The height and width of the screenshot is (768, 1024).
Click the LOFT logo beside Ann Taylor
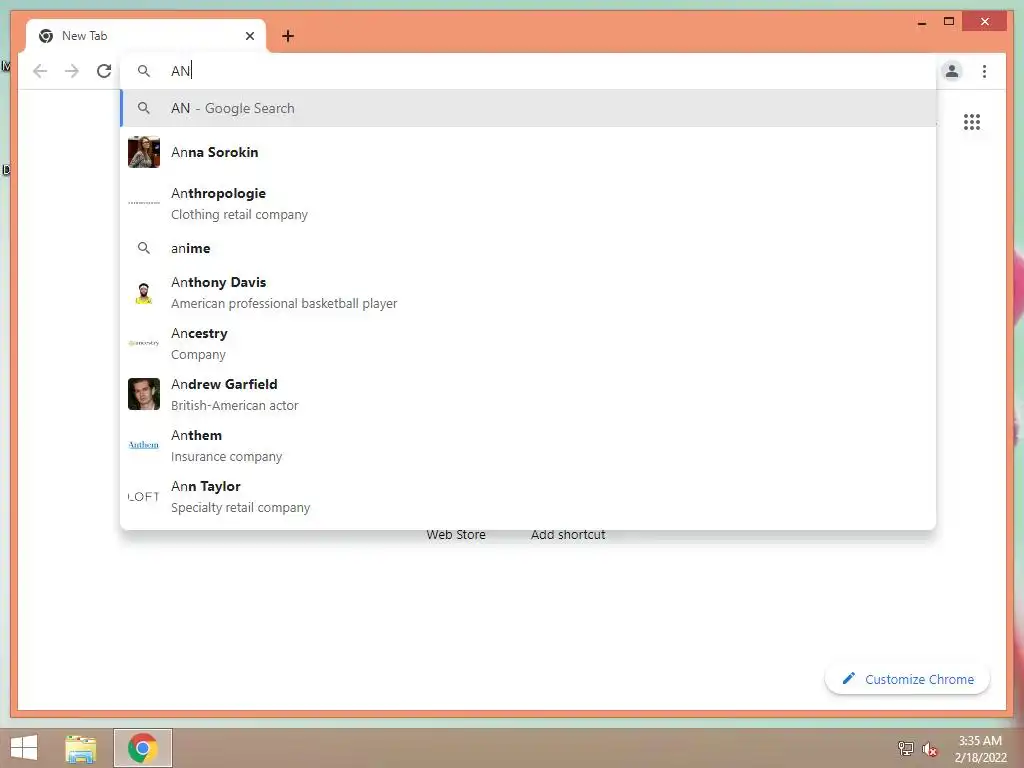[x=144, y=496]
